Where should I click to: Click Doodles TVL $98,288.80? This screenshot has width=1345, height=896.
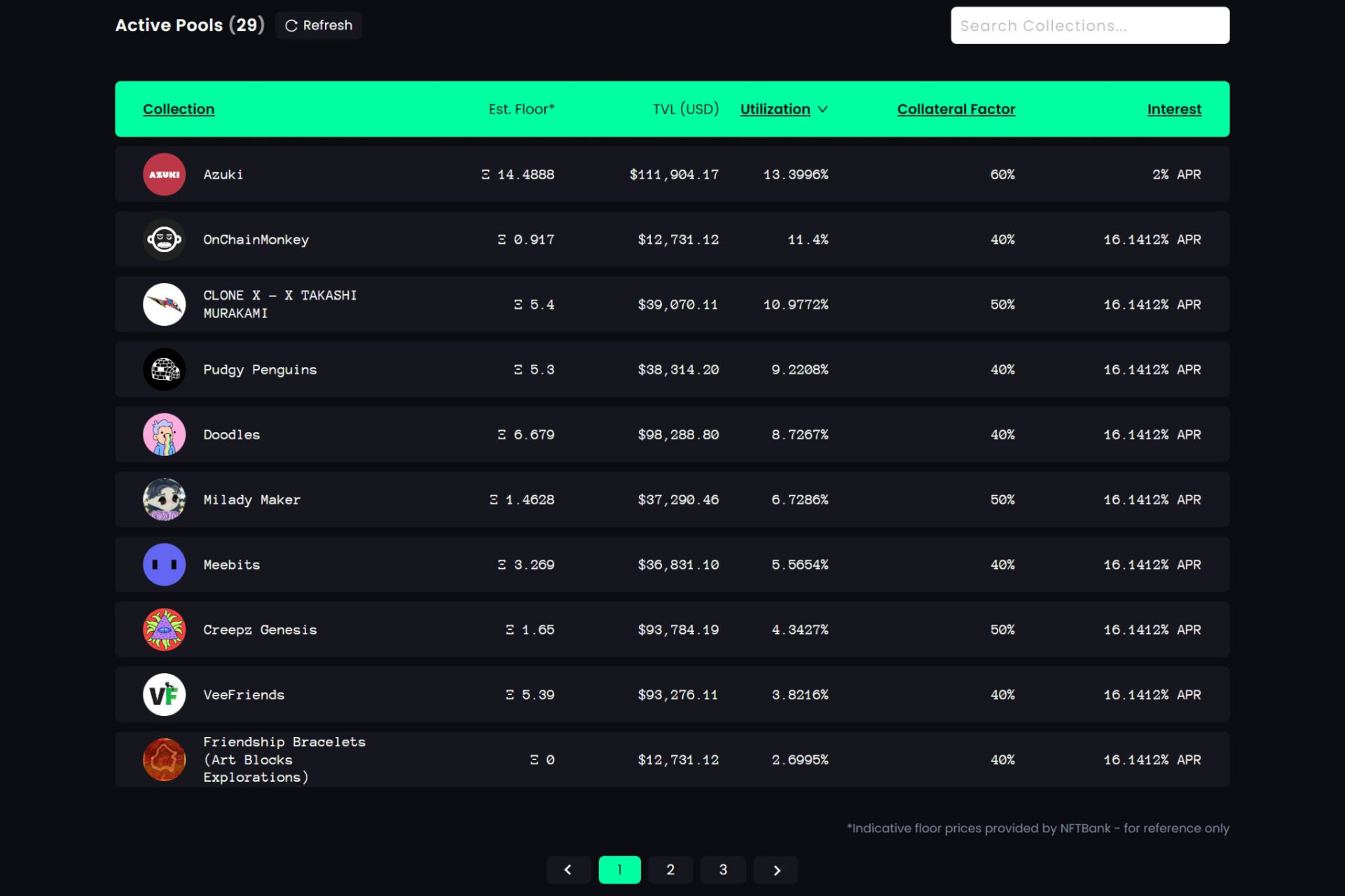(677, 434)
